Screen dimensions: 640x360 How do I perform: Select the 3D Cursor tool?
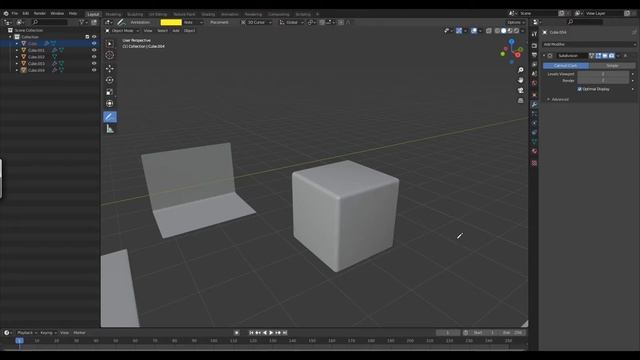[110, 55]
